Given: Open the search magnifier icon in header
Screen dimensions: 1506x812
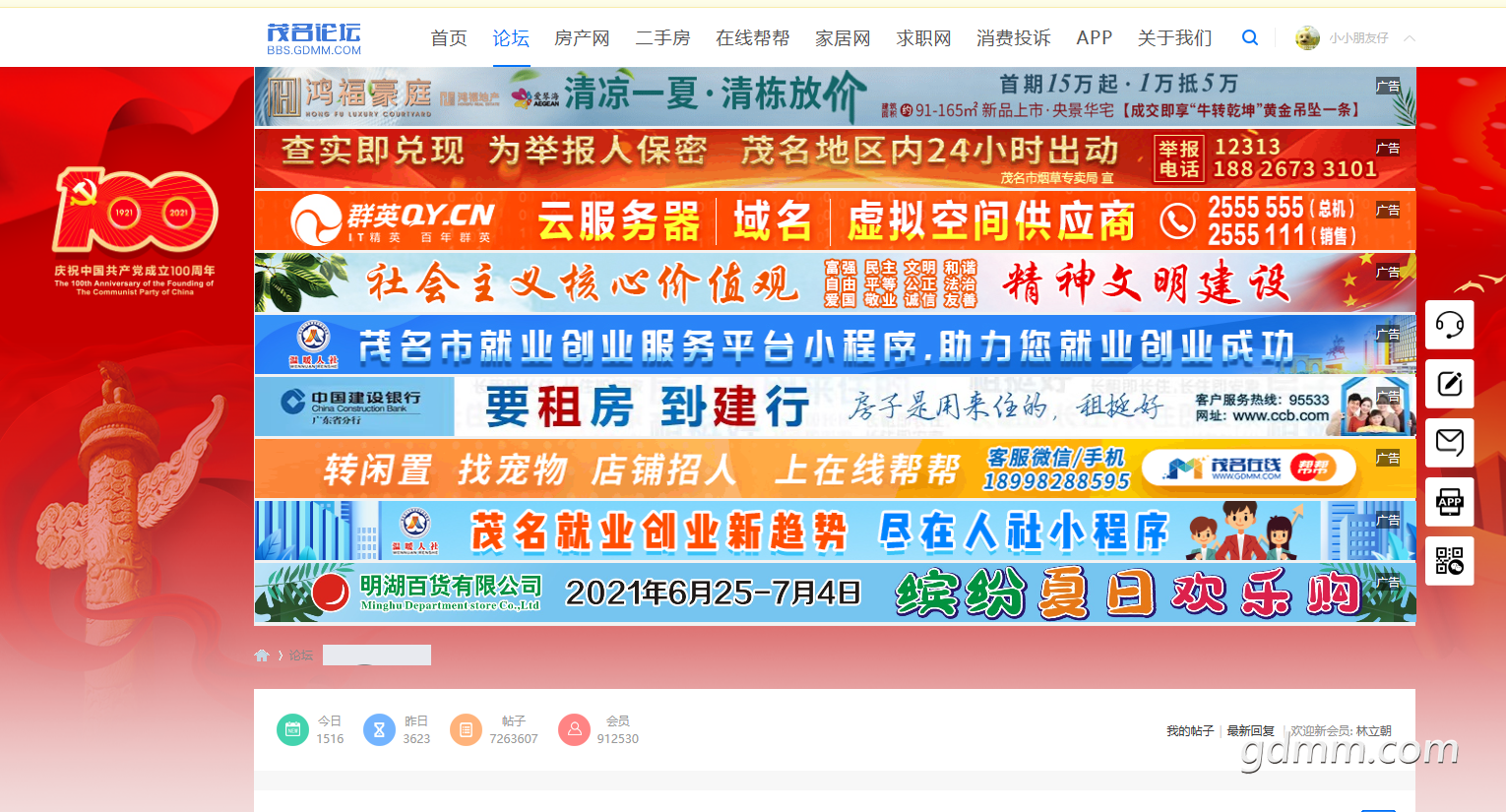Looking at the screenshot, I should [x=1250, y=37].
